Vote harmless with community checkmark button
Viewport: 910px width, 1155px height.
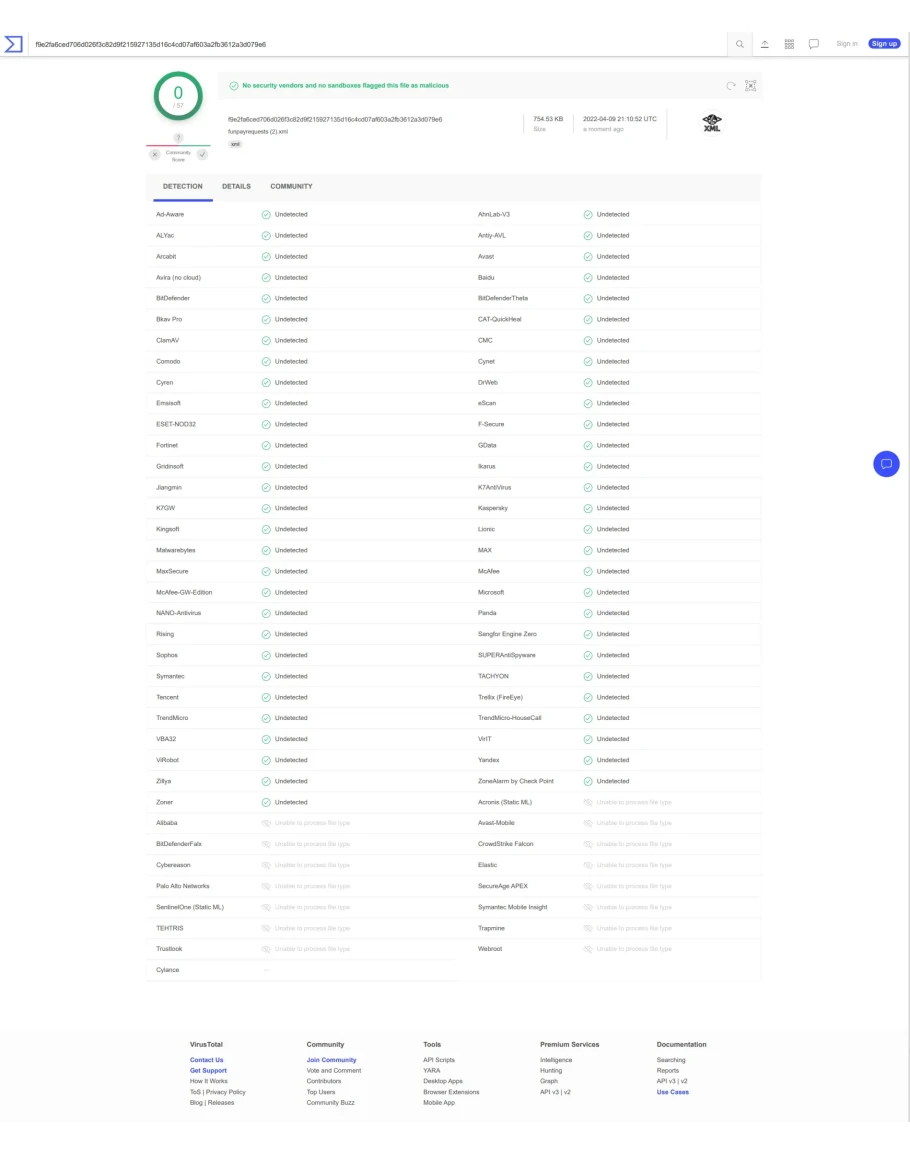click(202, 154)
